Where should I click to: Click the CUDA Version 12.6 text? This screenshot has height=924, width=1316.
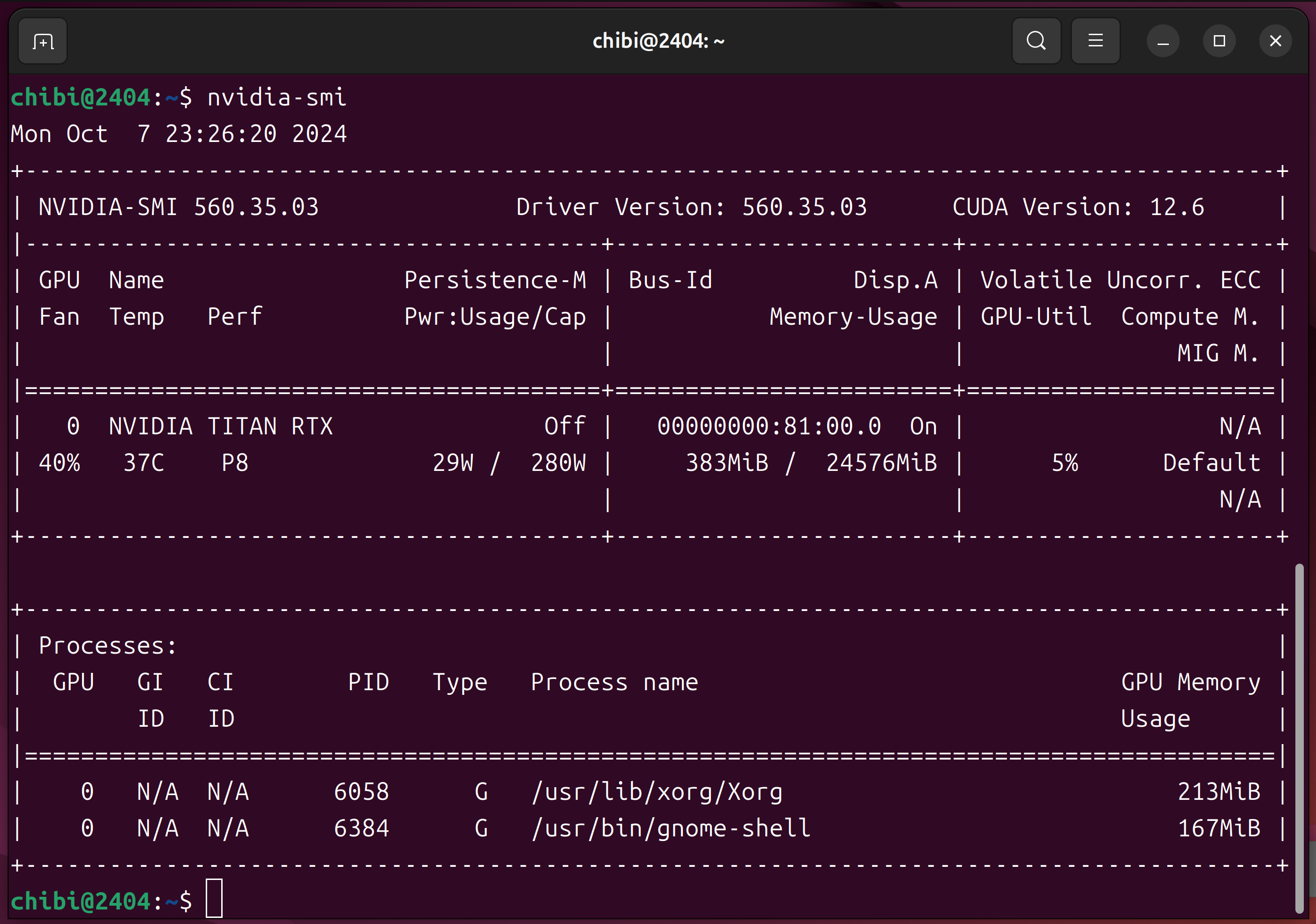point(1077,208)
